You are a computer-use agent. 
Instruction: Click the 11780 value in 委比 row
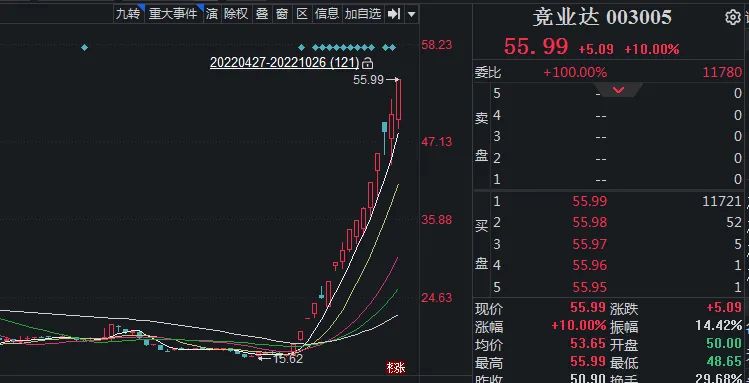722,73
